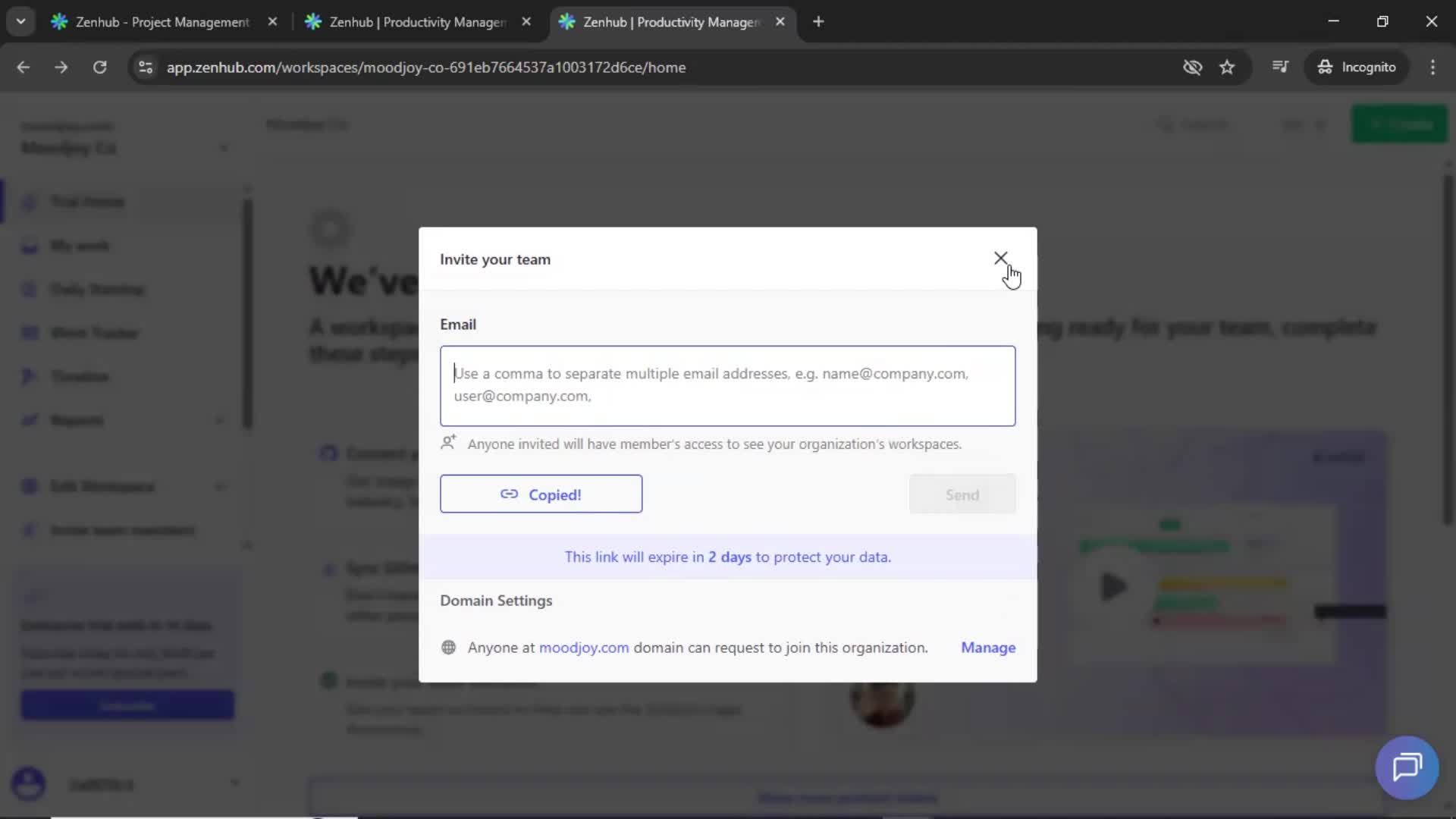
Task: Select Invite team members sidebar item
Action: [x=121, y=530]
